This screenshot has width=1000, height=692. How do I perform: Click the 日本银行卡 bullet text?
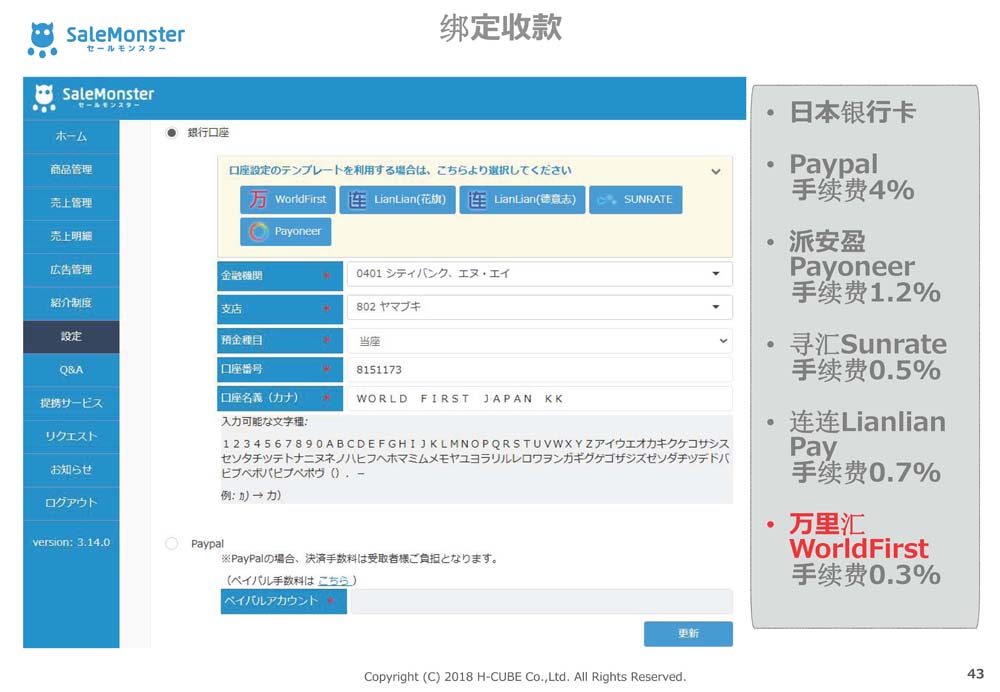point(853,112)
